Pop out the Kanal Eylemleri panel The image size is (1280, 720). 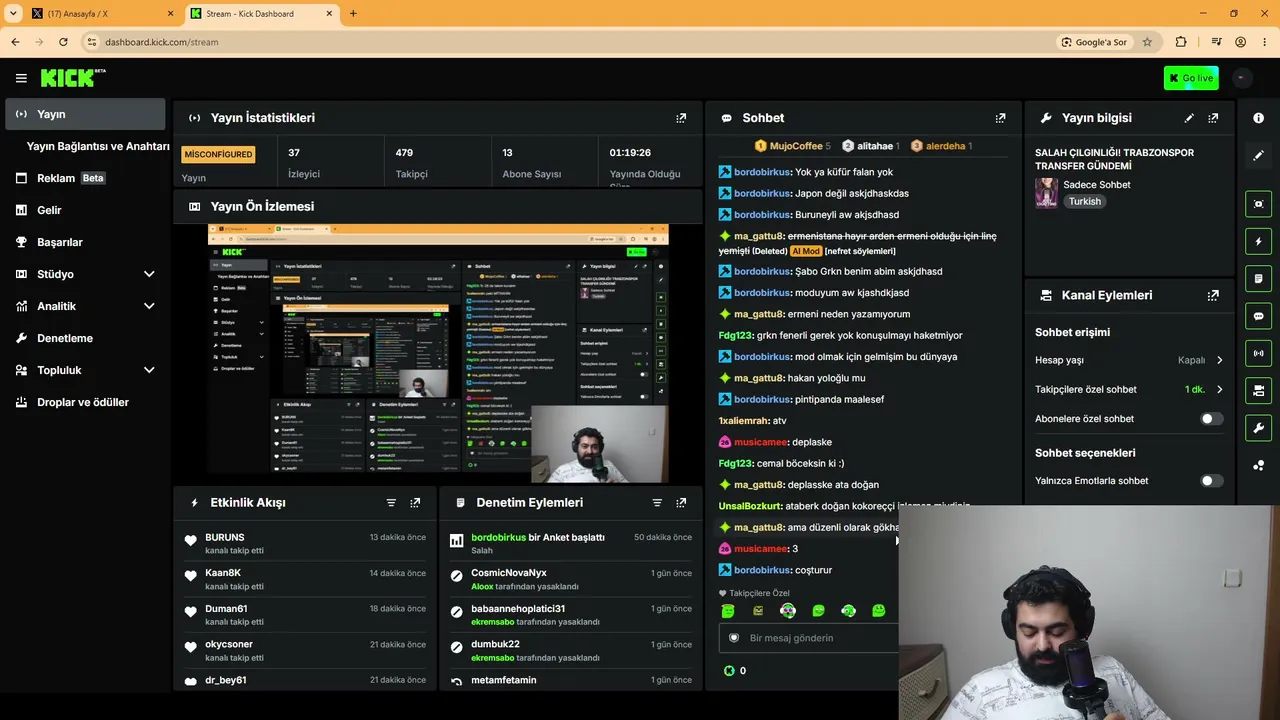tap(1213, 296)
